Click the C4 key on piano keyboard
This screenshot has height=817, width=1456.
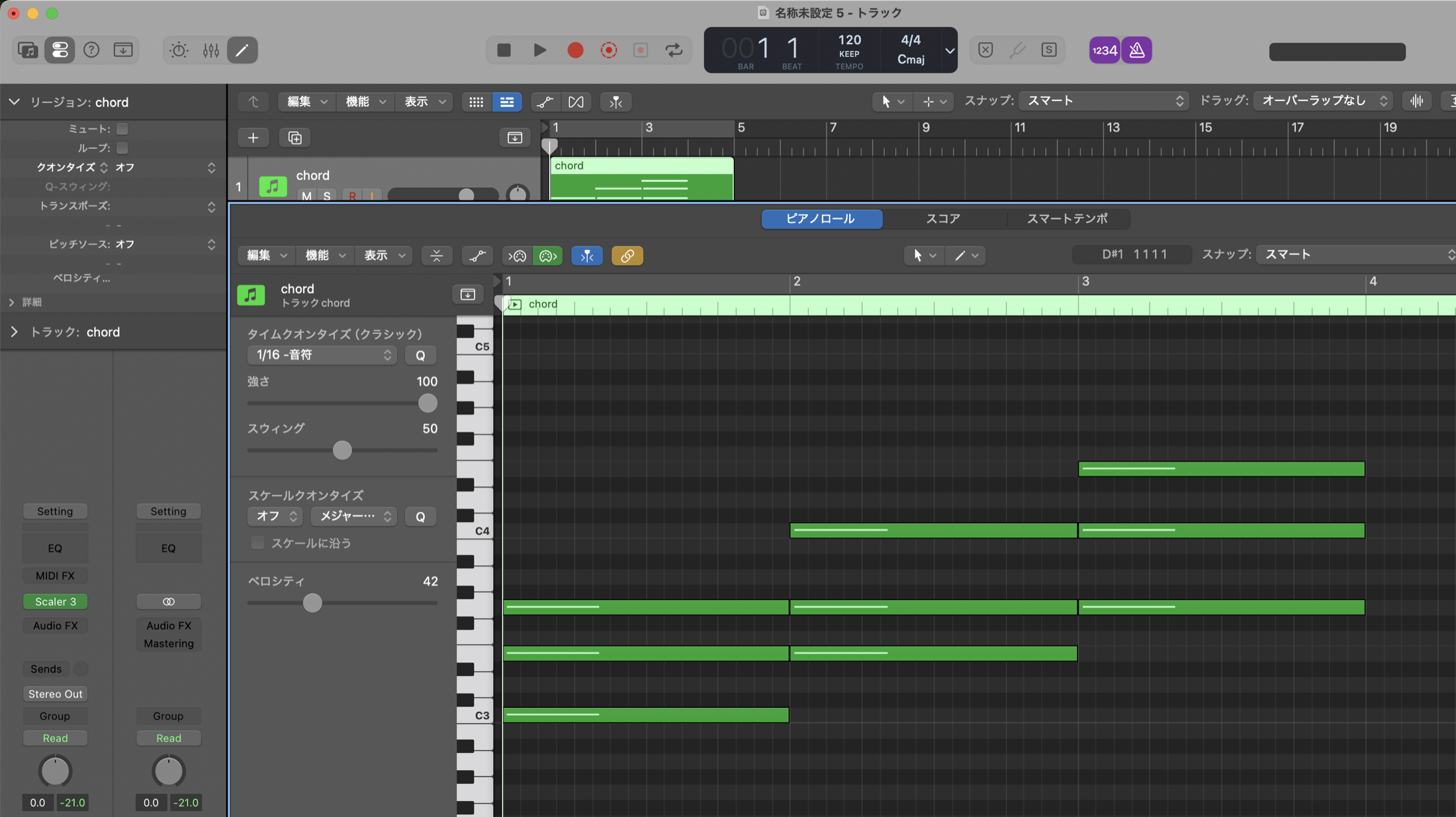[x=475, y=531]
